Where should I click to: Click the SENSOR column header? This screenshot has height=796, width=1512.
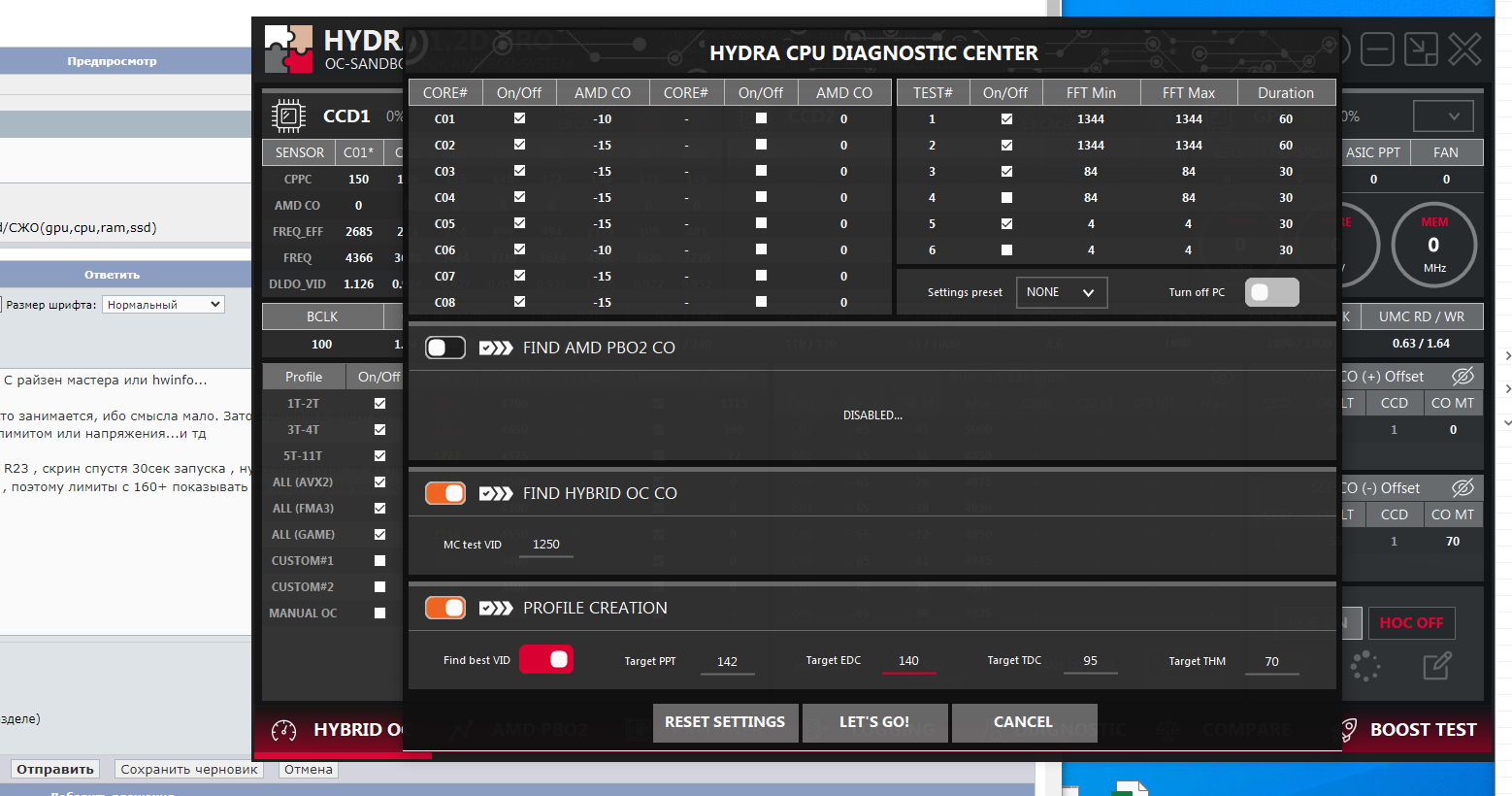click(299, 152)
